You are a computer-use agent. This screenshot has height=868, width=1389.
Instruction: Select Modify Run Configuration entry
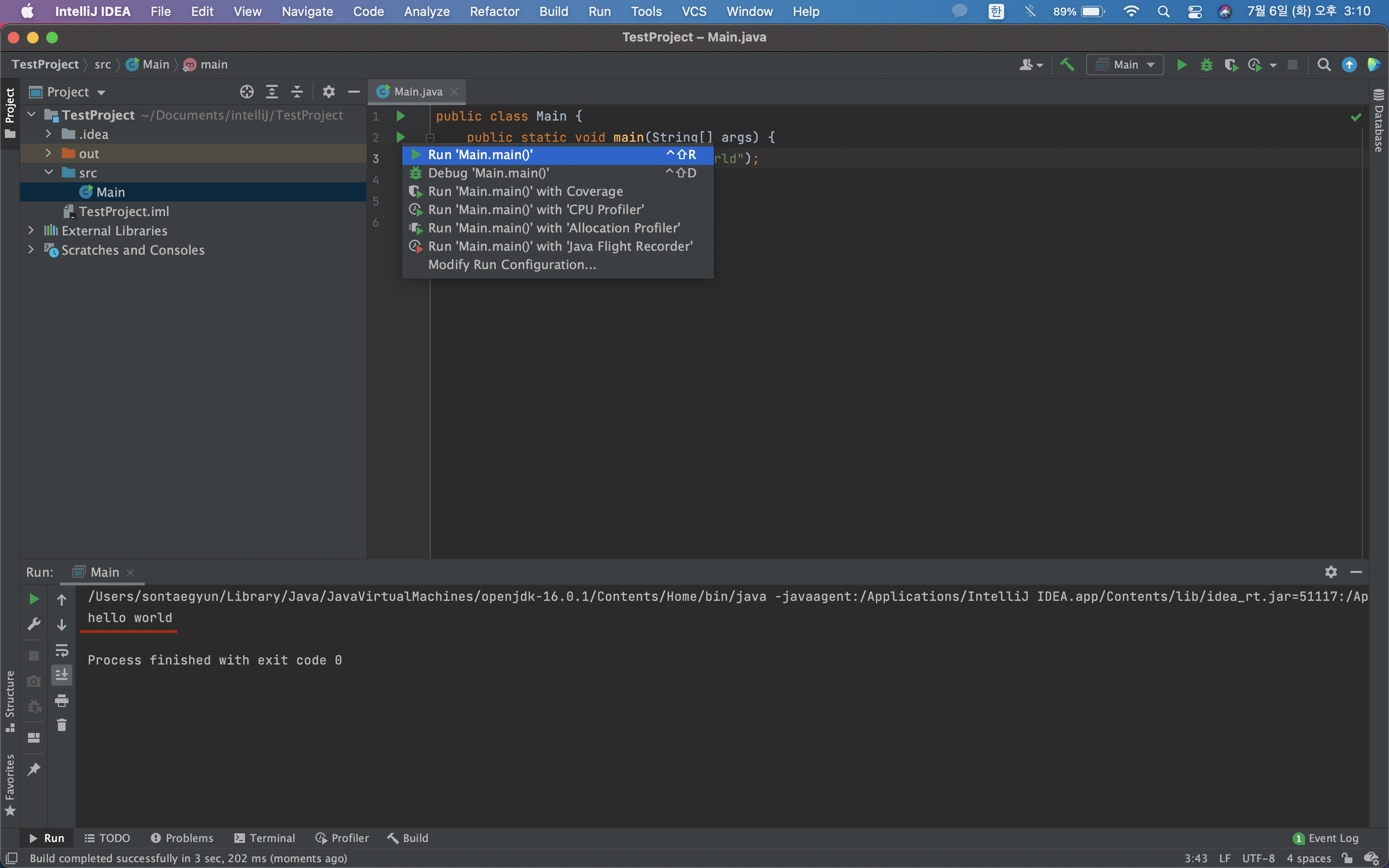click(558, 265)
